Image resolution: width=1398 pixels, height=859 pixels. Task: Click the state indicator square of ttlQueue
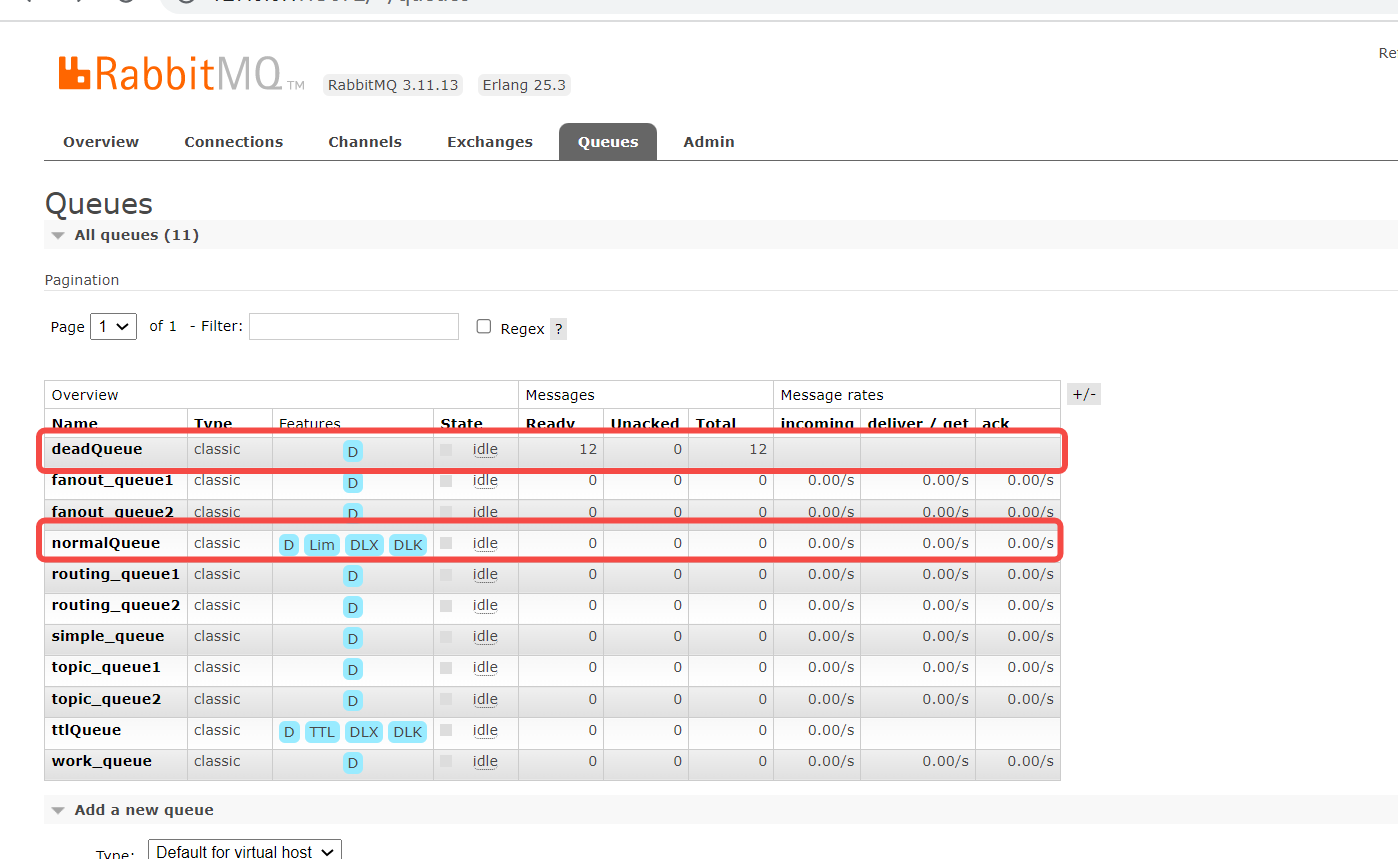pyautogui.click(x=446, y=730)
